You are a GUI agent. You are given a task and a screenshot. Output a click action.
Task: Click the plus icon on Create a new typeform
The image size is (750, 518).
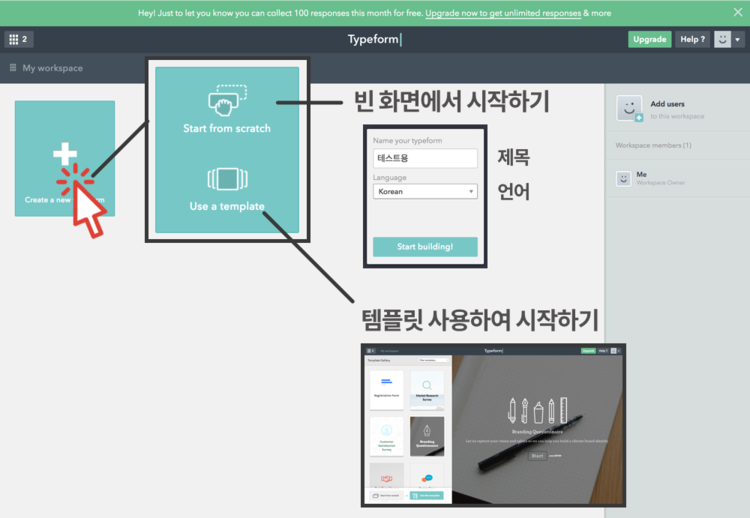(x=65, y=153)
